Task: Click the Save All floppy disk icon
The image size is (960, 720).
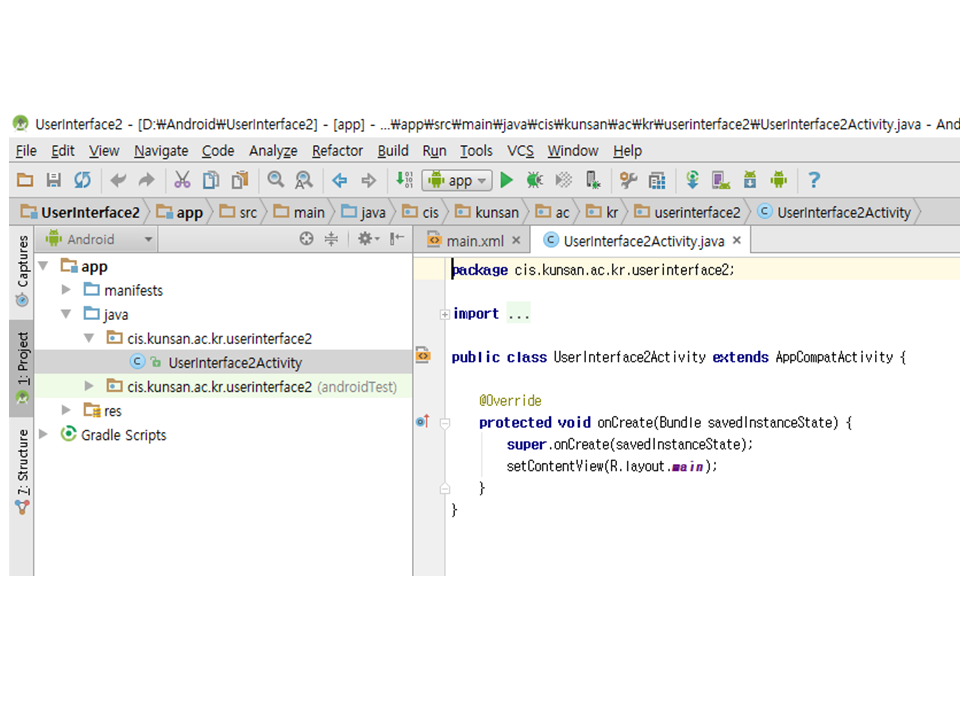Action: click(x=54, y=181)
